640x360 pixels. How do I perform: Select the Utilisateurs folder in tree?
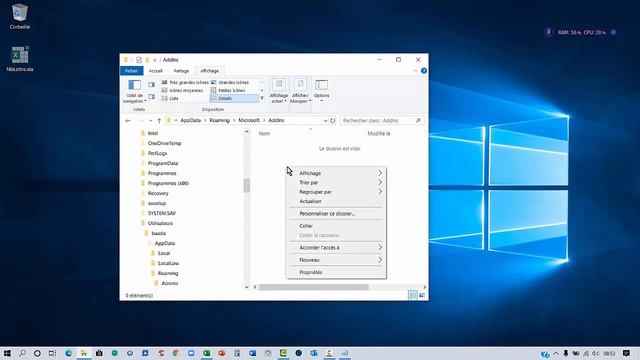[x=160, y=223]
